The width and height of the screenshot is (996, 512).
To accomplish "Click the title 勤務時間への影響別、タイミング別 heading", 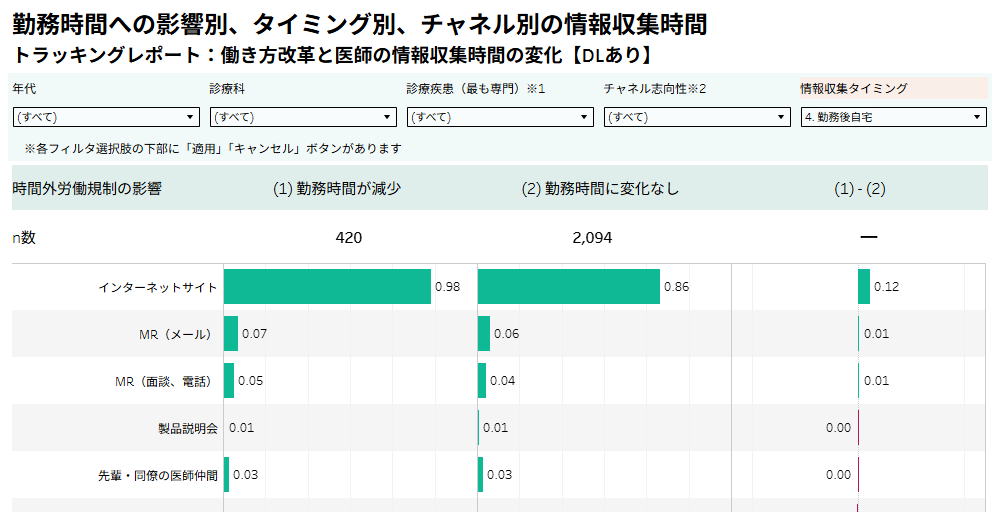I will pyautogui.click(x=360, y=25).
